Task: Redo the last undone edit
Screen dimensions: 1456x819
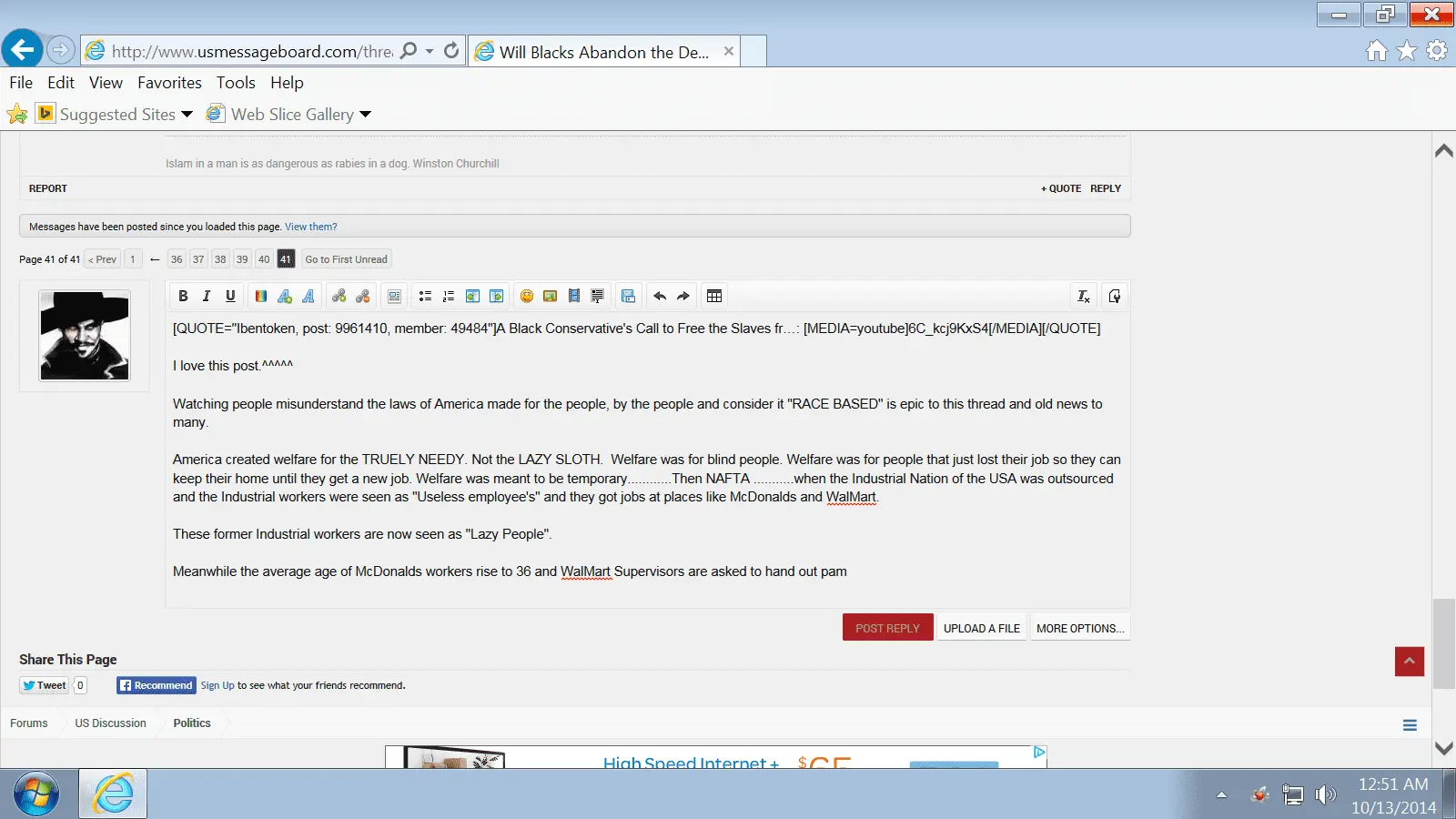Action: [683, 296]
